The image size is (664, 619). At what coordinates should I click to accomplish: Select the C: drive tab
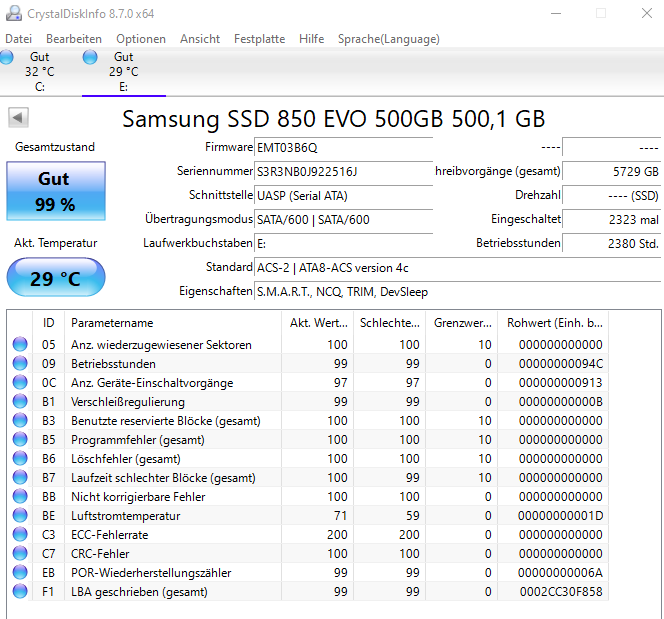39,72
